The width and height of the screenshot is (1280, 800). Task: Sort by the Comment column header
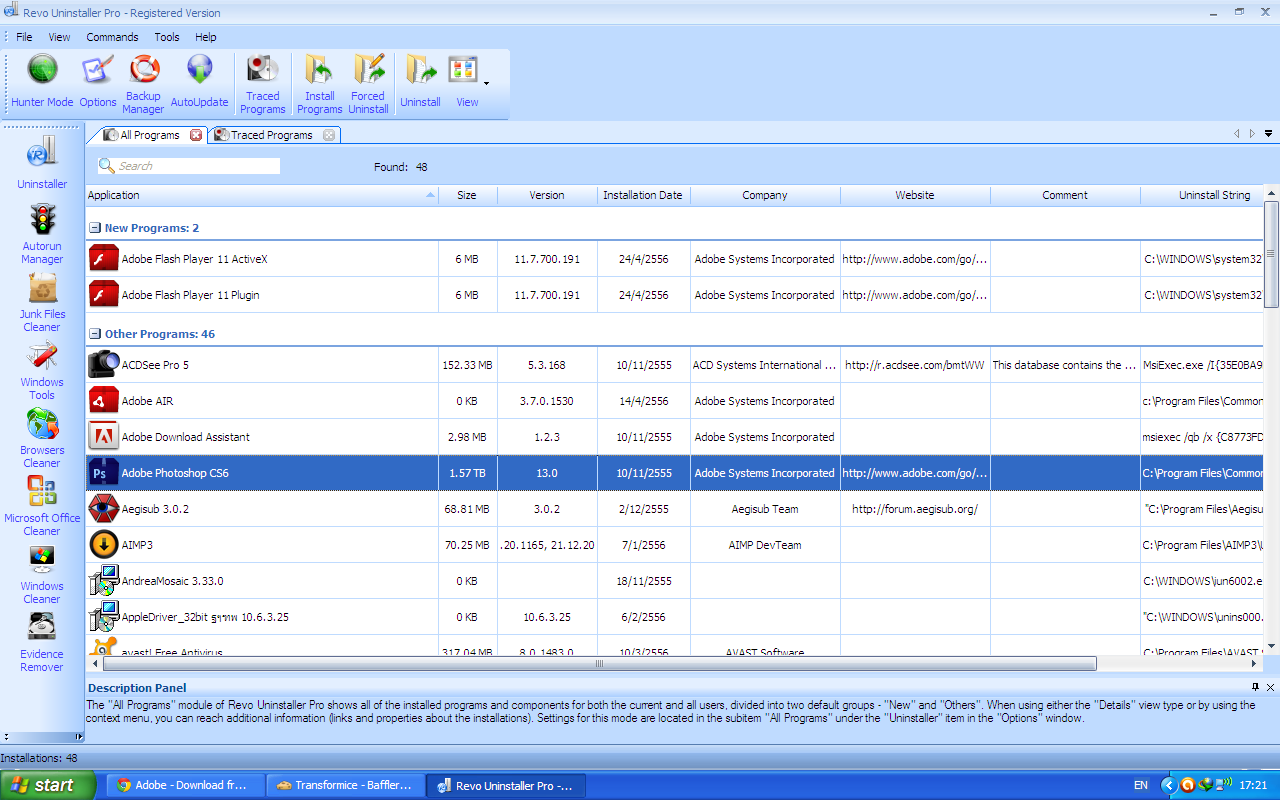1065,195
